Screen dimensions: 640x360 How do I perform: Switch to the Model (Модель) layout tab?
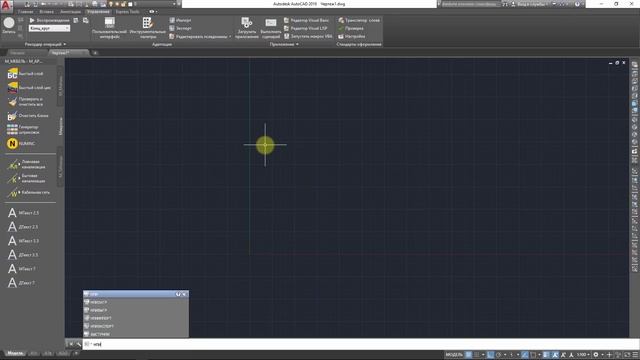click(16, 353)
